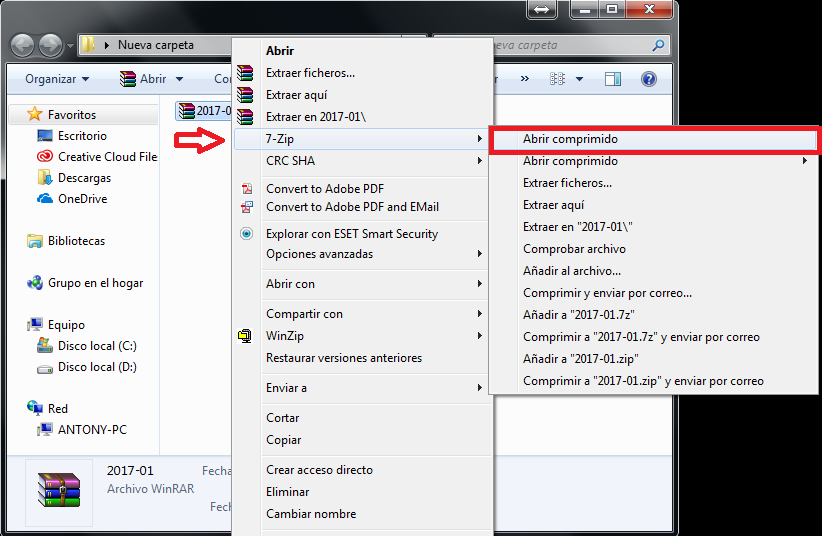Open recent locations dropdown beside navigation arrows
Screen dimensions: 822x536
coord(70,46)
